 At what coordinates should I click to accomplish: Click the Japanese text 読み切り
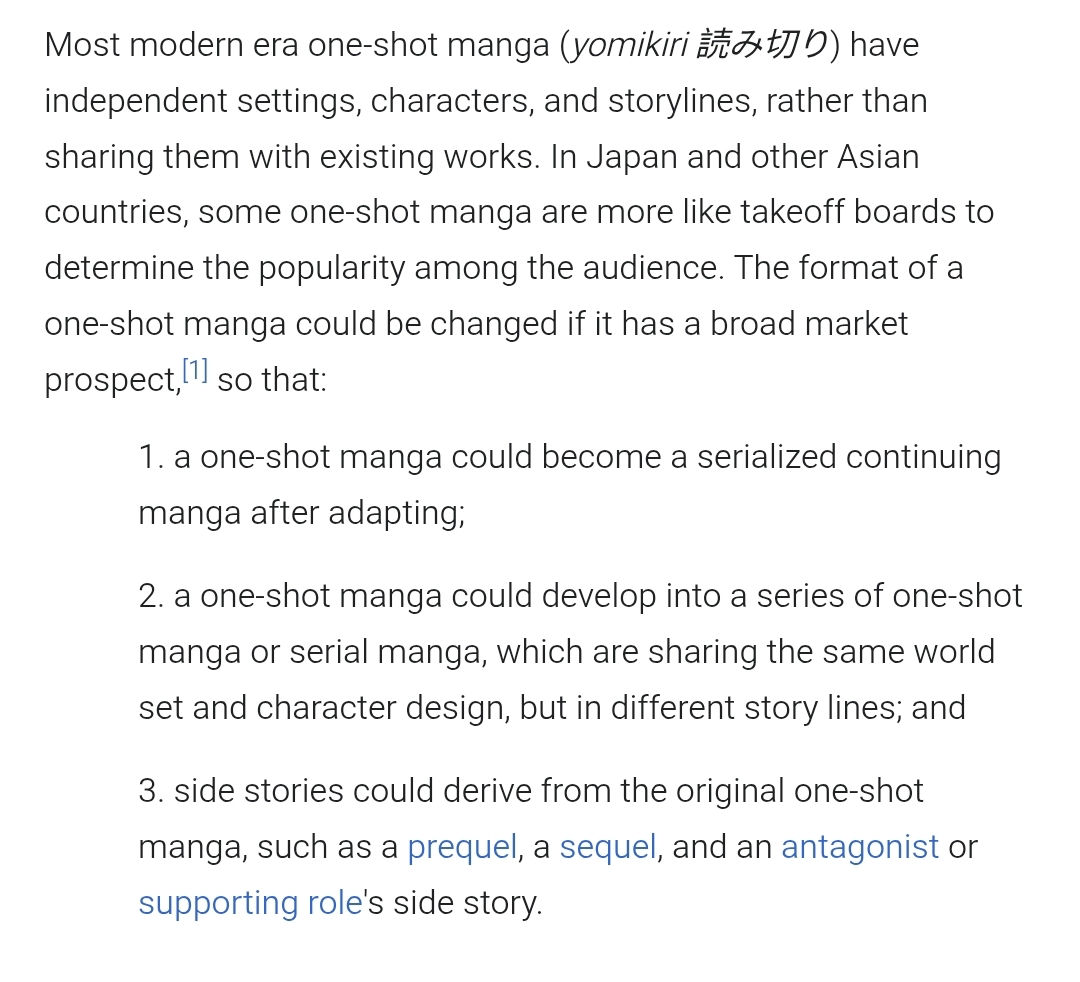tap(762, 45)
